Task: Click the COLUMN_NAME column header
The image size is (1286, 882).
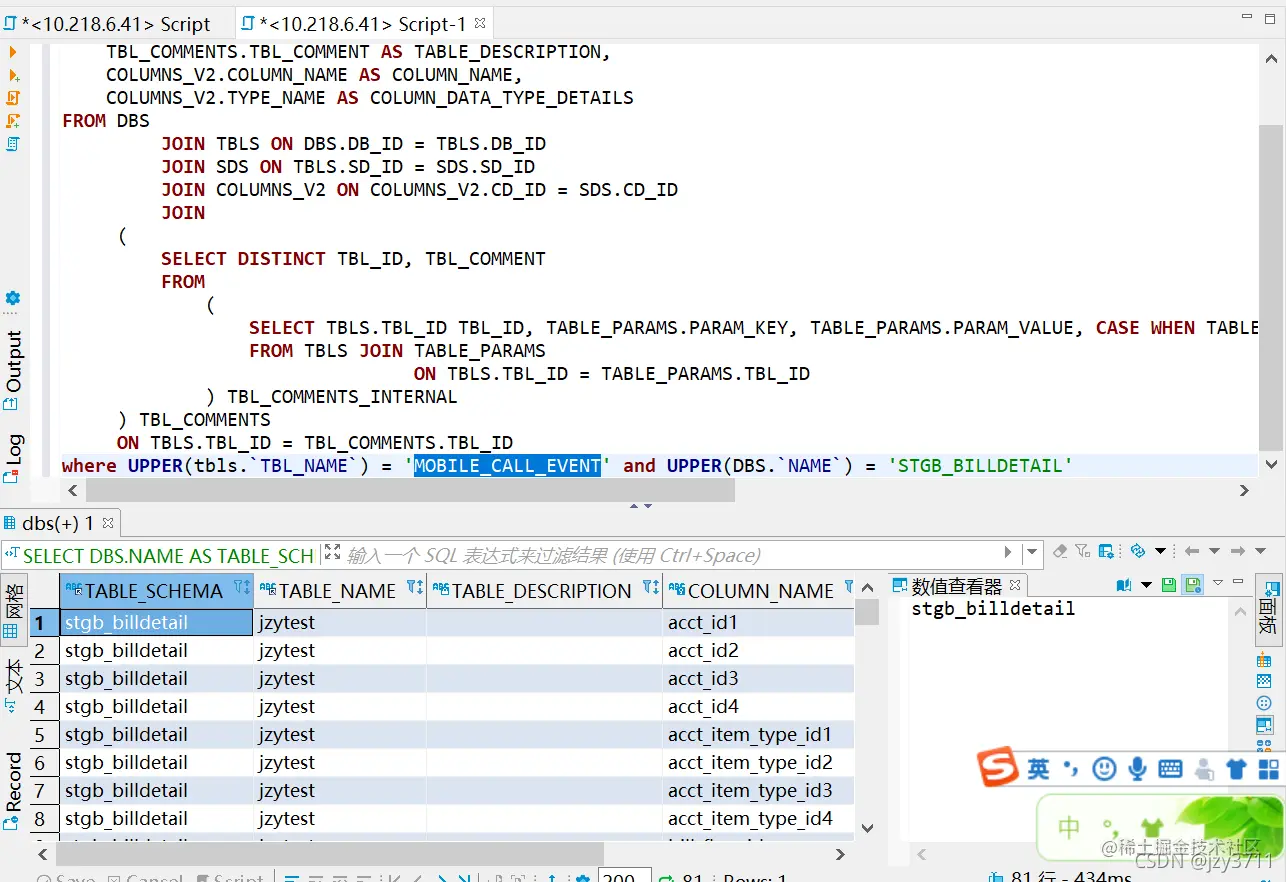Action: point(758,591)
